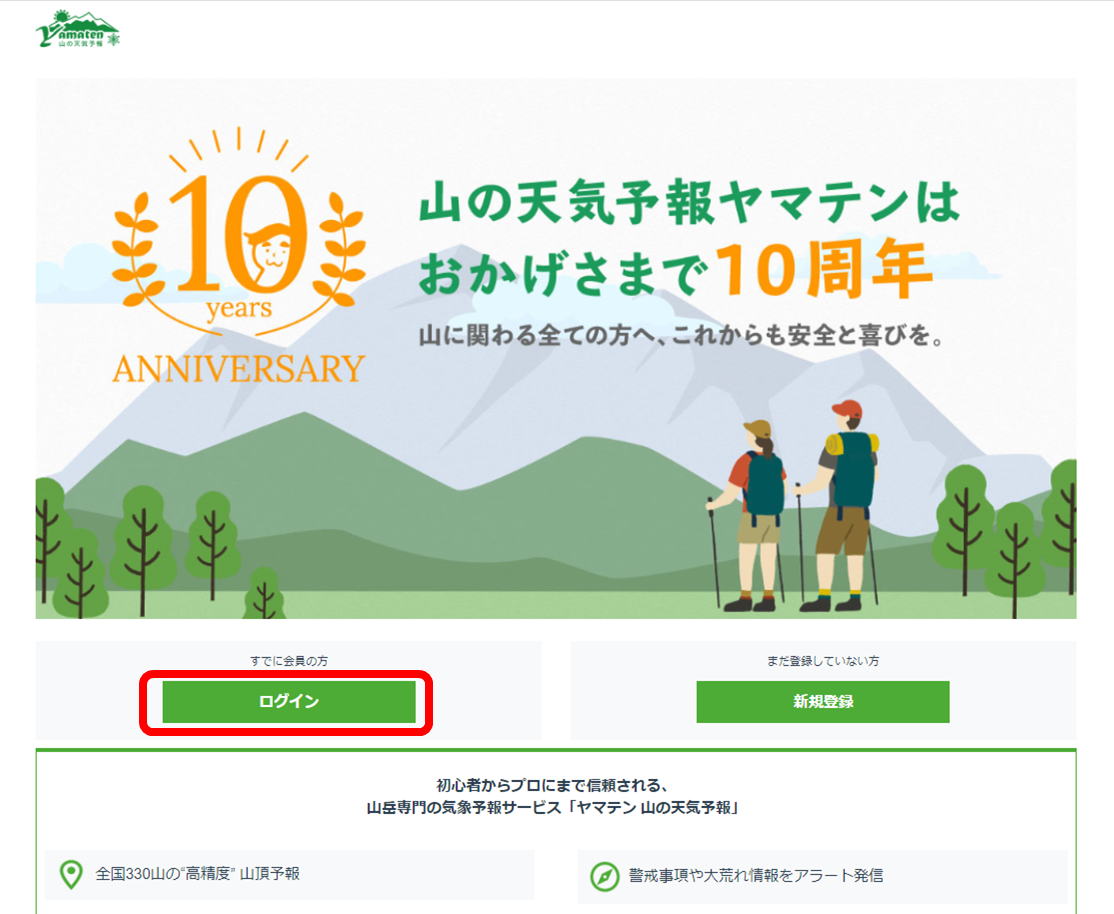This screenshot has height=914, width=1114.
Task: Click the まだ登録していない方 label
Action: (x=823, y=661)
